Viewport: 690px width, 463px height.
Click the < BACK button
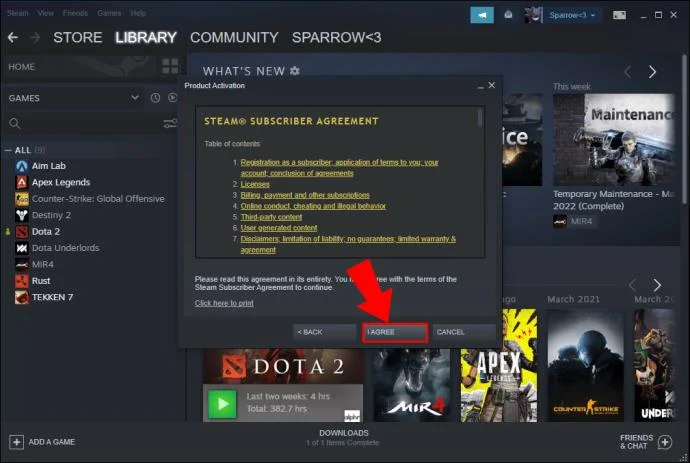[x=325, y=332]
